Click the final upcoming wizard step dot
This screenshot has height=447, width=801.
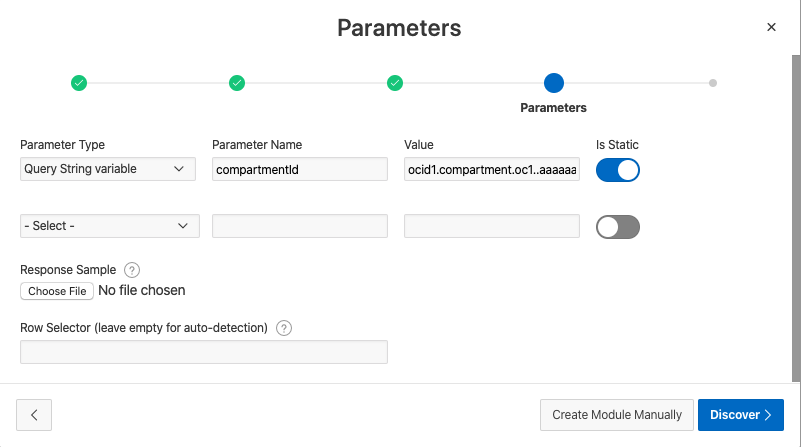pyautogui.click(x=712, y=83)
